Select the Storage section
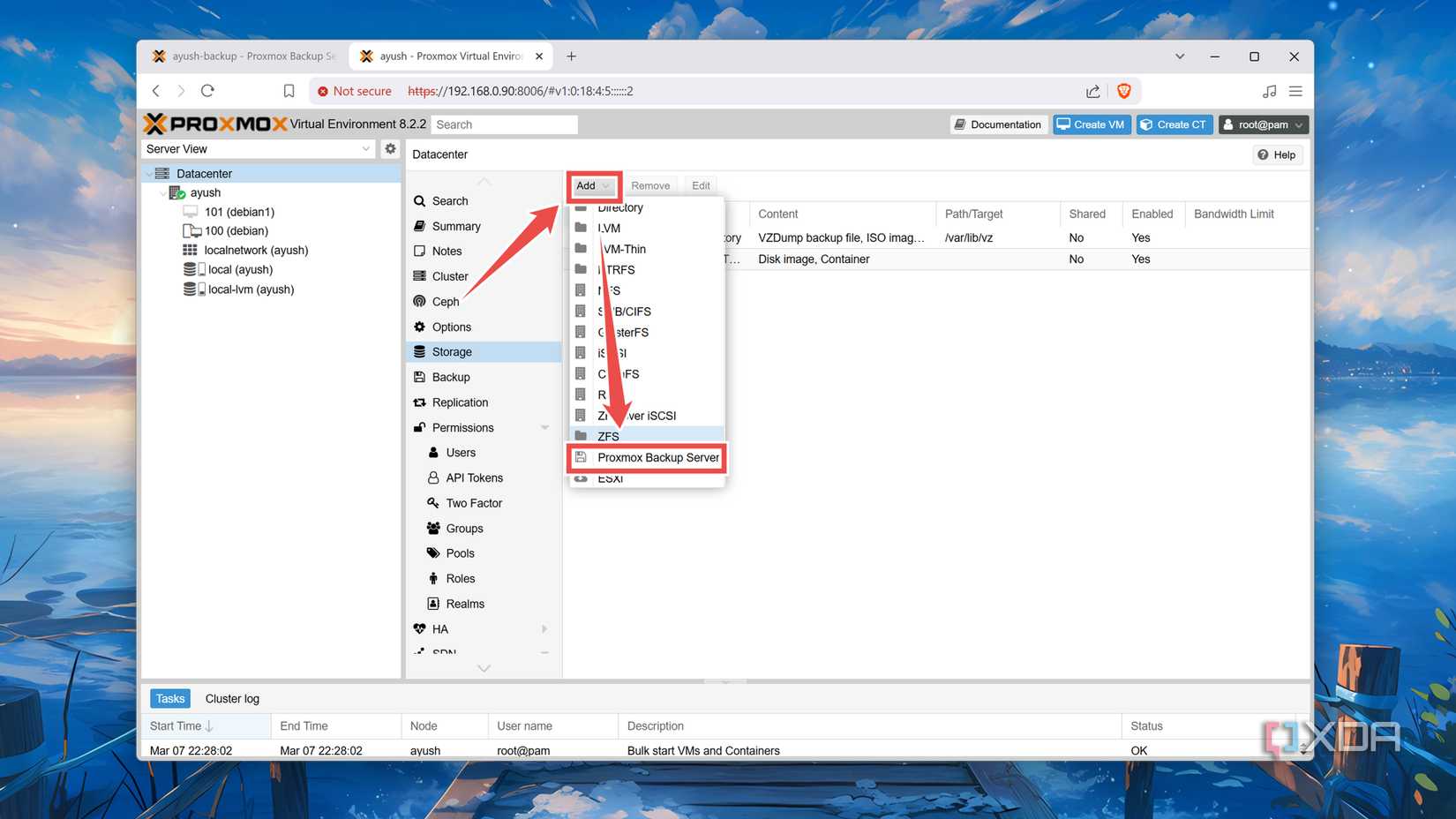Viewport: 1456px width, 819px height. click(x=484, y=352)
